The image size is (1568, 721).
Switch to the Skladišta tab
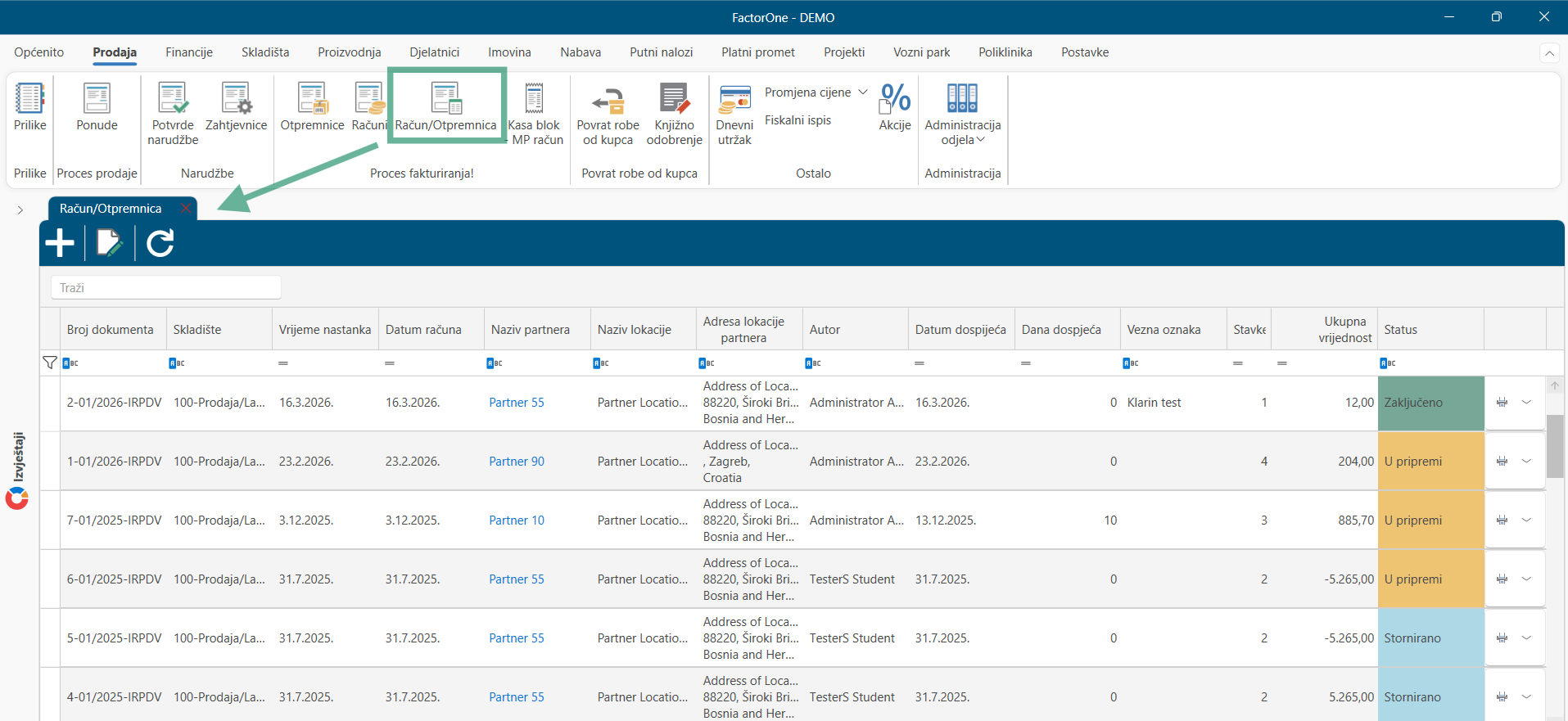[265, 52]
